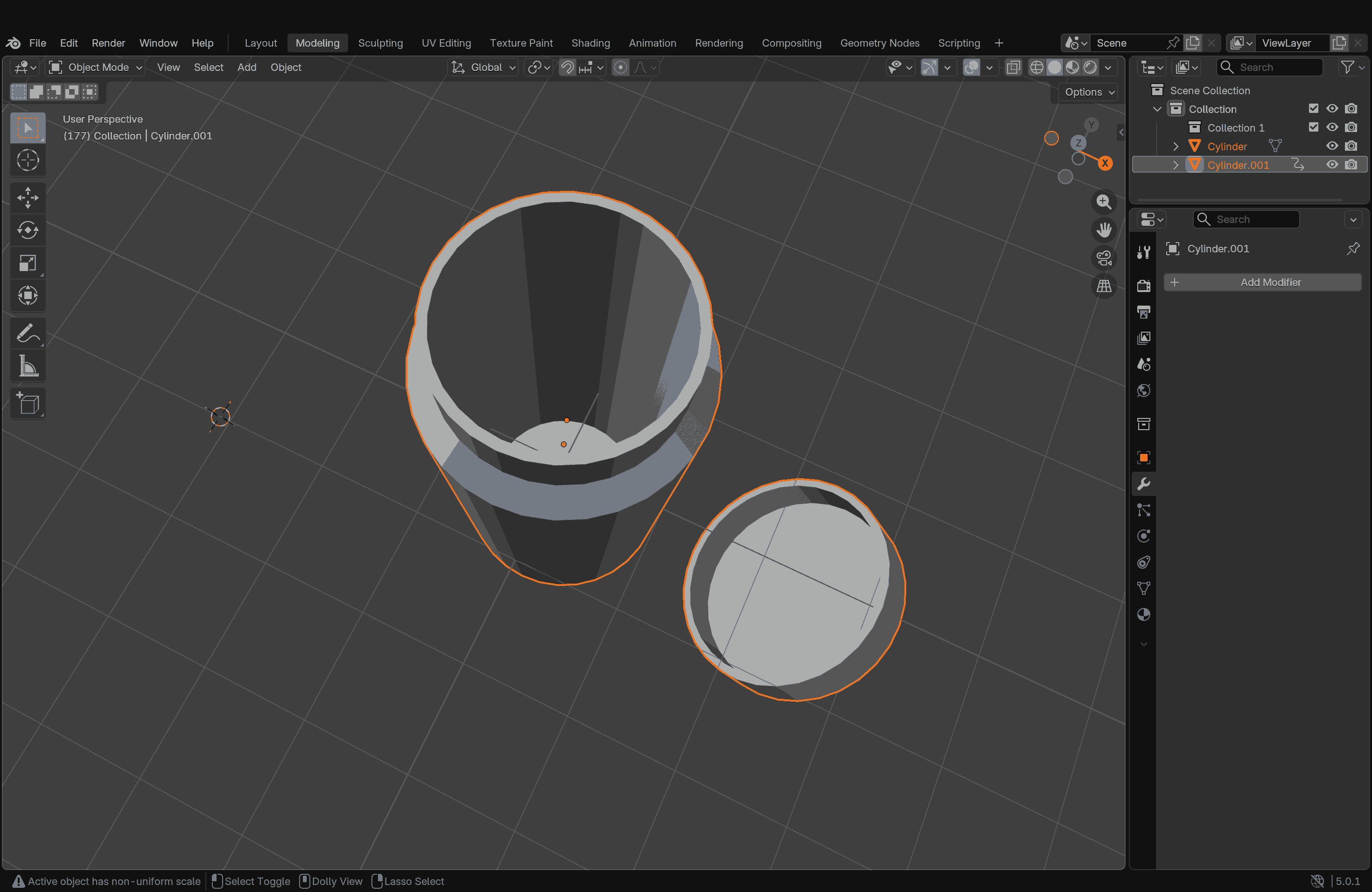Open the Global transform orientation dropdown
1372x892 pixels.
click(483, 68)
